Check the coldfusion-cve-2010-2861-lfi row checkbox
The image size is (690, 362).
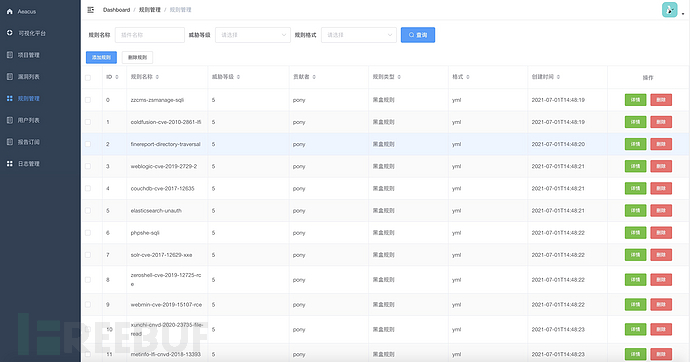tap(88, 122)
